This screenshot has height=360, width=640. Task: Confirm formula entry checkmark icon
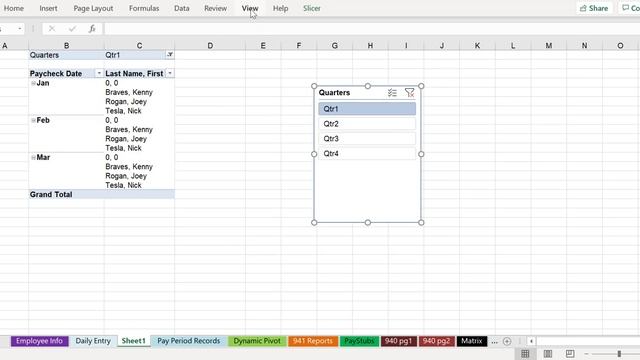[72, 29]
